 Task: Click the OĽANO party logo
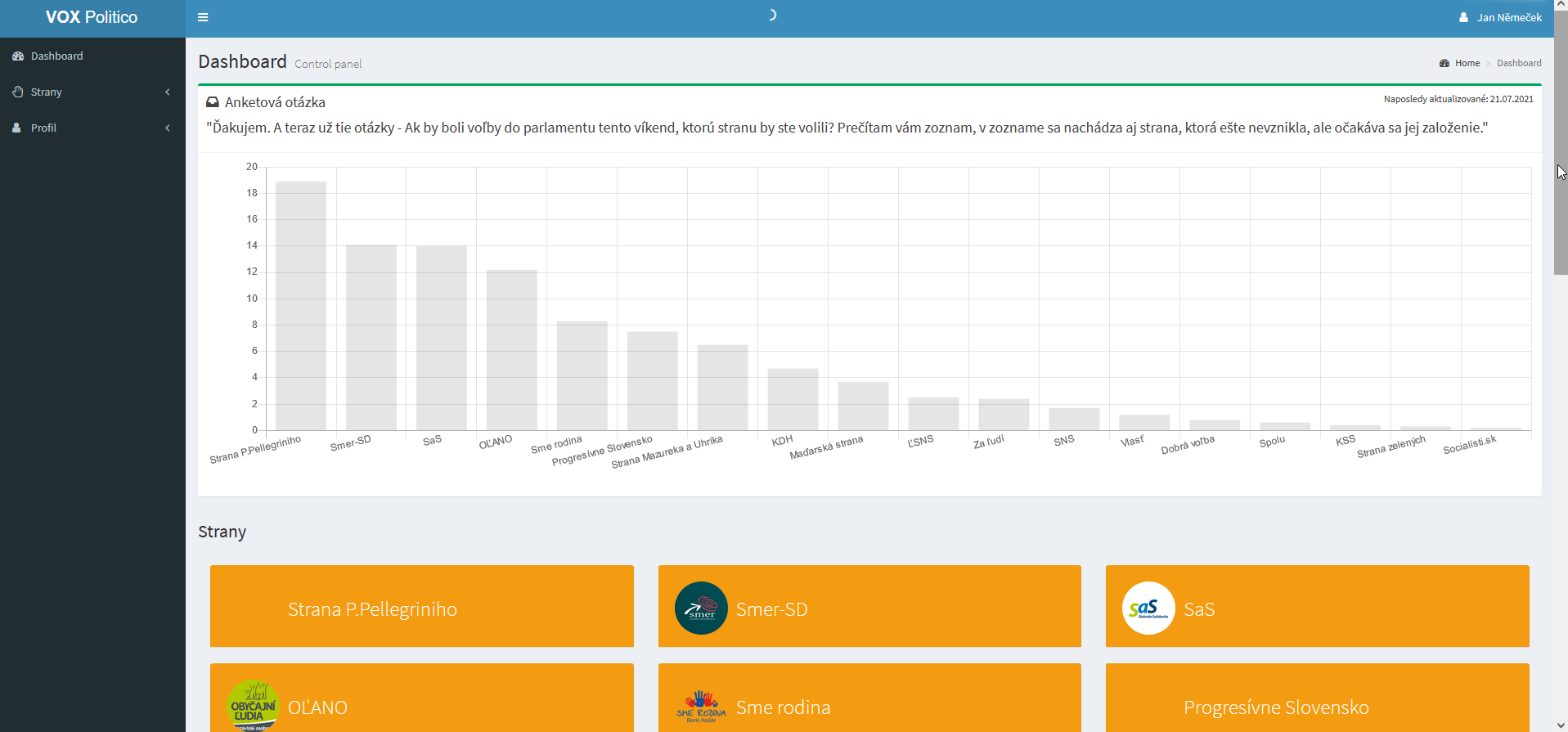tap(253, 705)
